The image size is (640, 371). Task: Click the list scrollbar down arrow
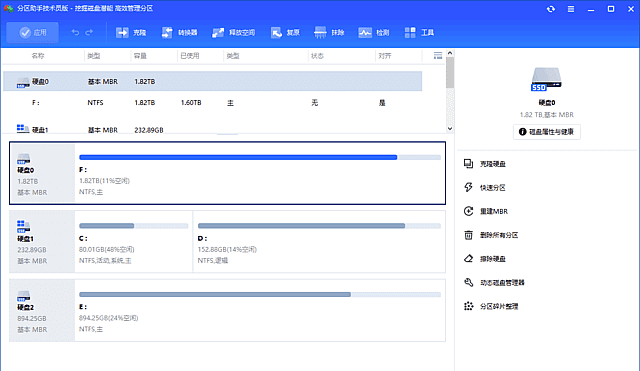450,129
